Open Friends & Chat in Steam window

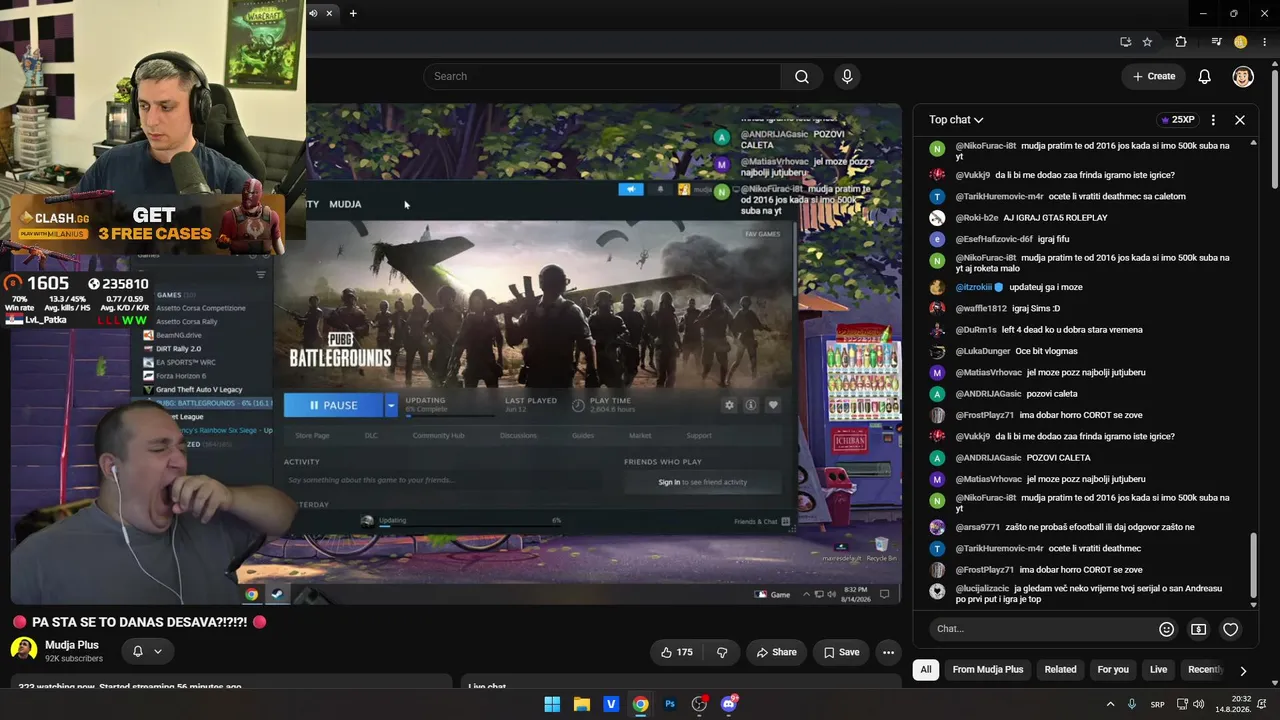pos(762,521)
